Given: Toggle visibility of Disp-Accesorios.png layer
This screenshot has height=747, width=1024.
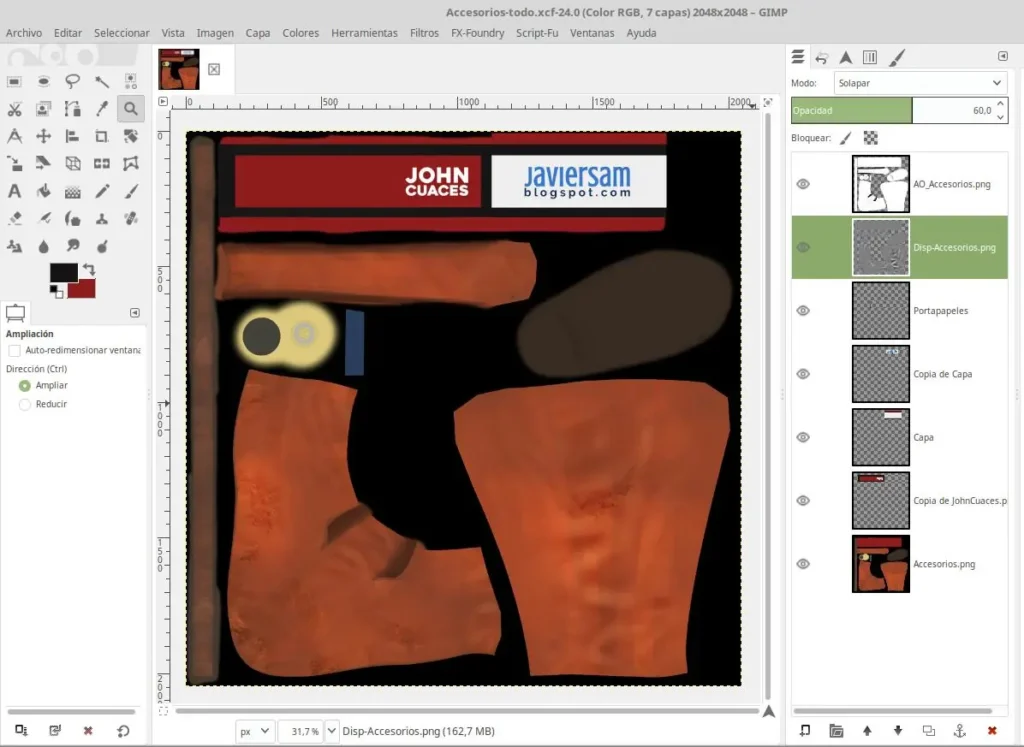Looking at the screenshot, I should 803,247.
